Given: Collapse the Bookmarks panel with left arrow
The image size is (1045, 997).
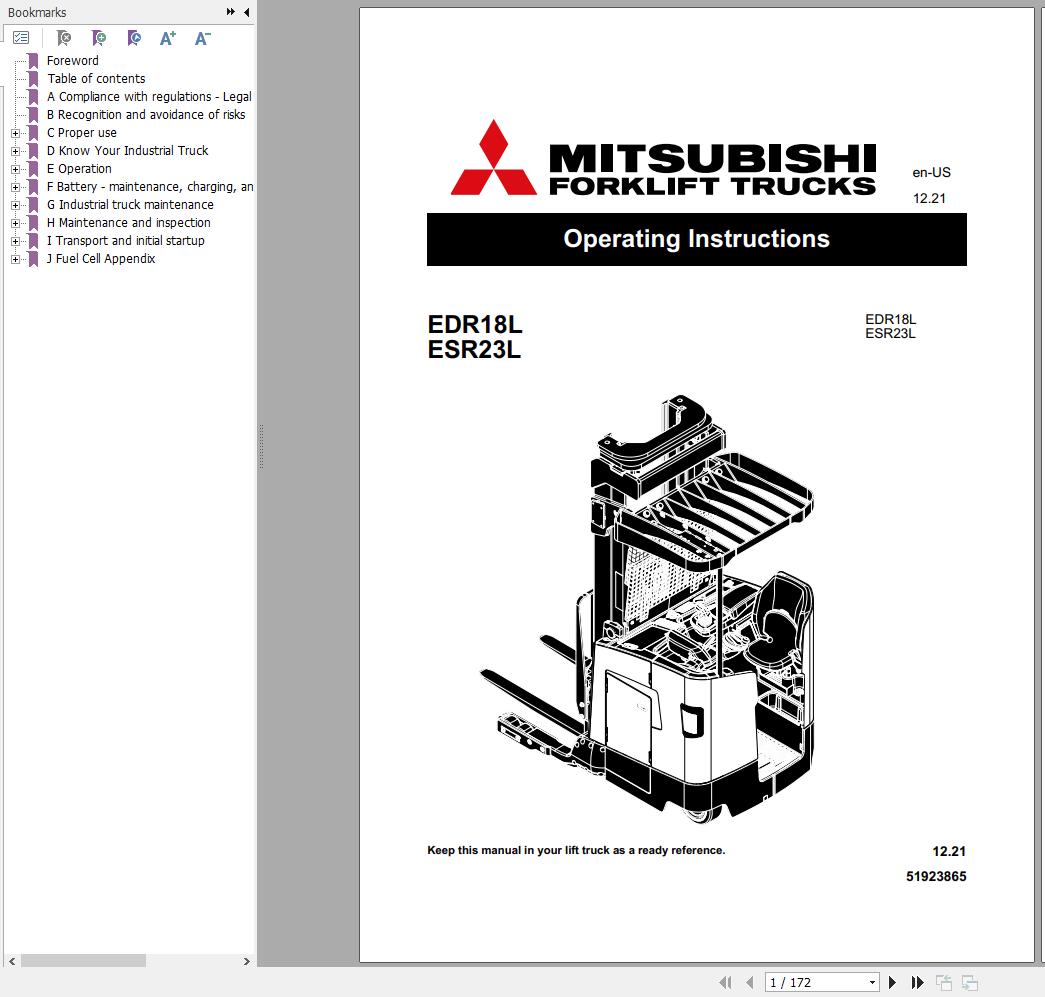Looking at the screenshot, I should point(247,12).
